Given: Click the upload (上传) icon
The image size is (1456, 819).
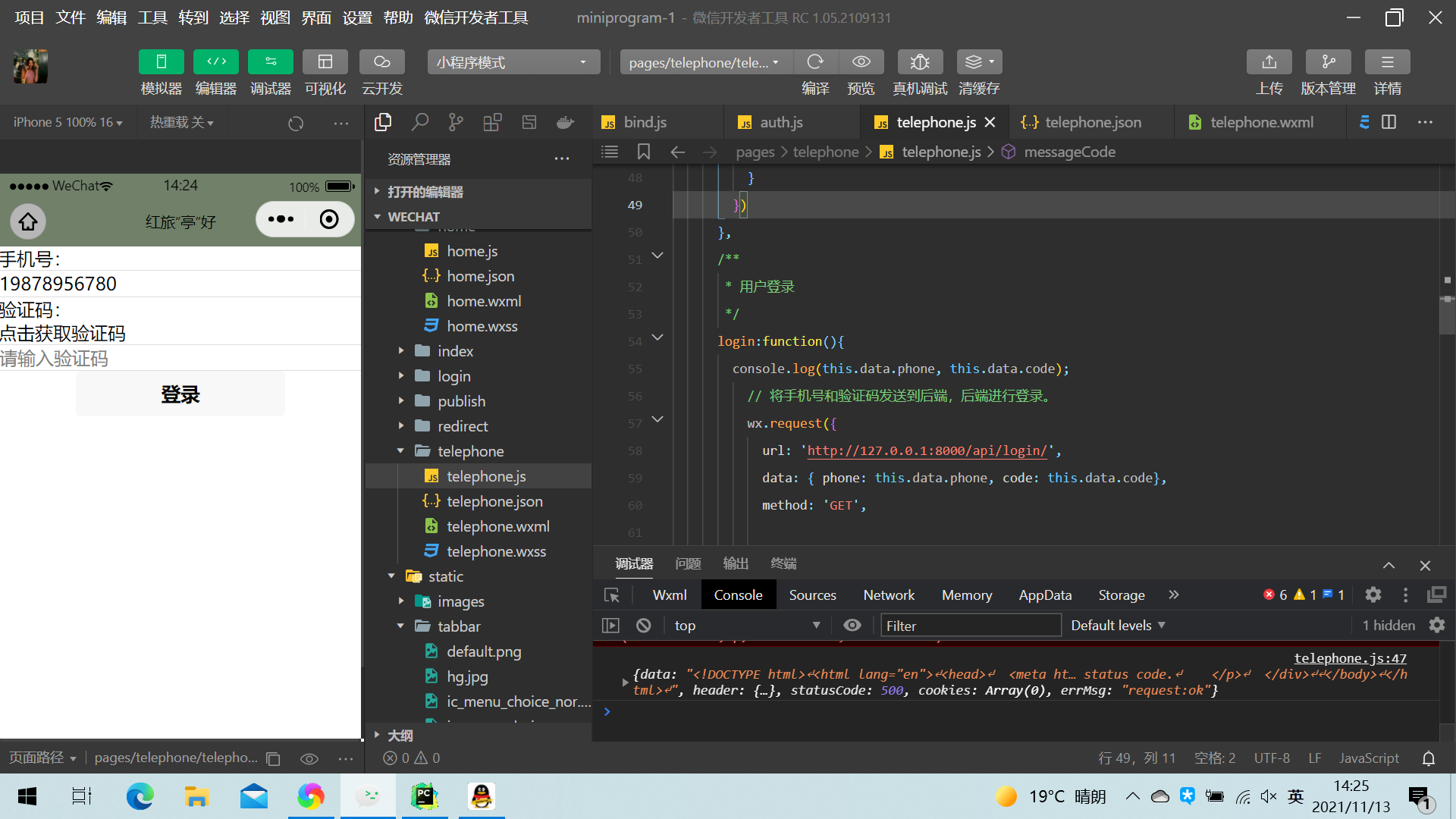Looking at the screenshot, I should 1269,62.
